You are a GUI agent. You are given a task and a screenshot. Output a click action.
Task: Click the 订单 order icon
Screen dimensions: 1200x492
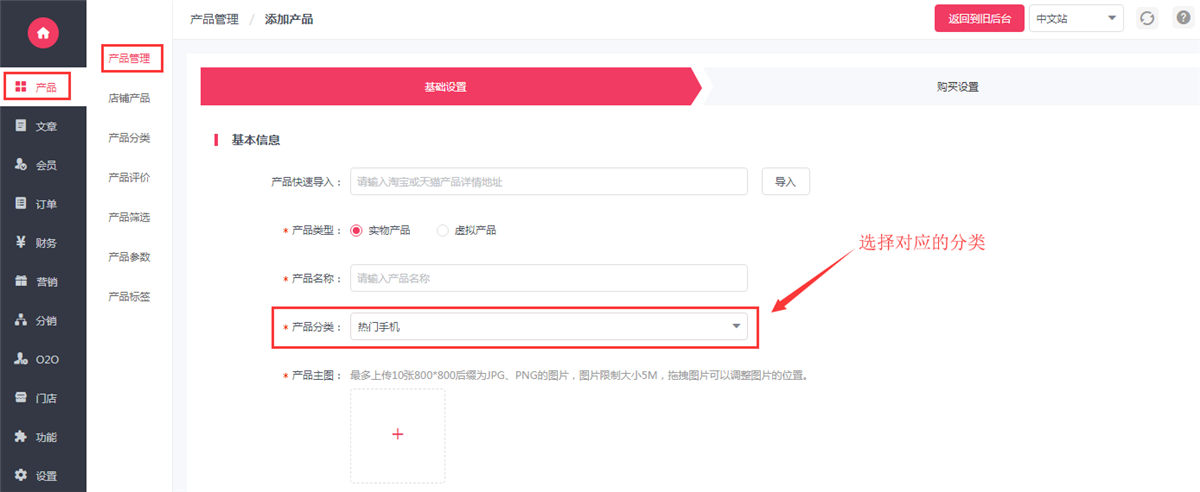point(21,204)
